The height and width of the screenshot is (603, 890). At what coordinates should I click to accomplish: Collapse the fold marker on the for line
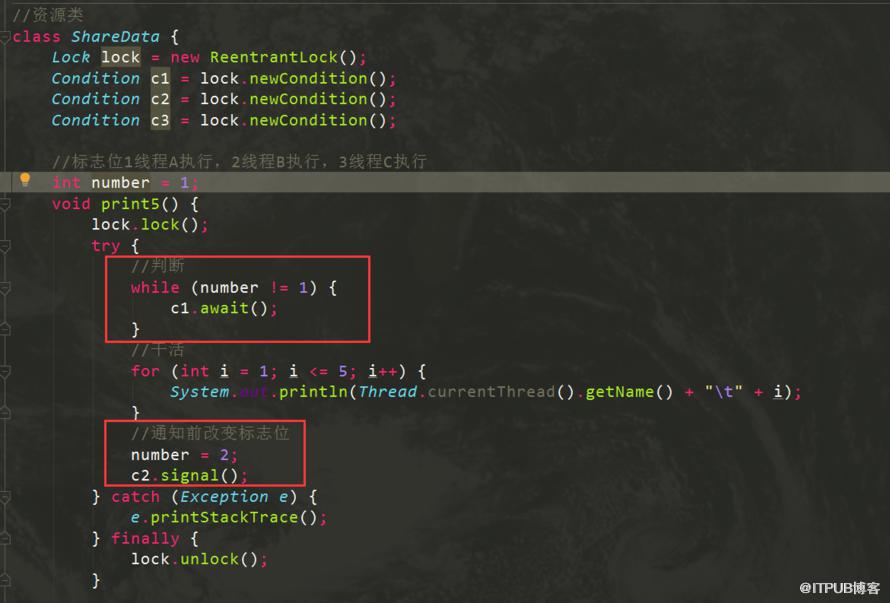(x=5, y=372)
